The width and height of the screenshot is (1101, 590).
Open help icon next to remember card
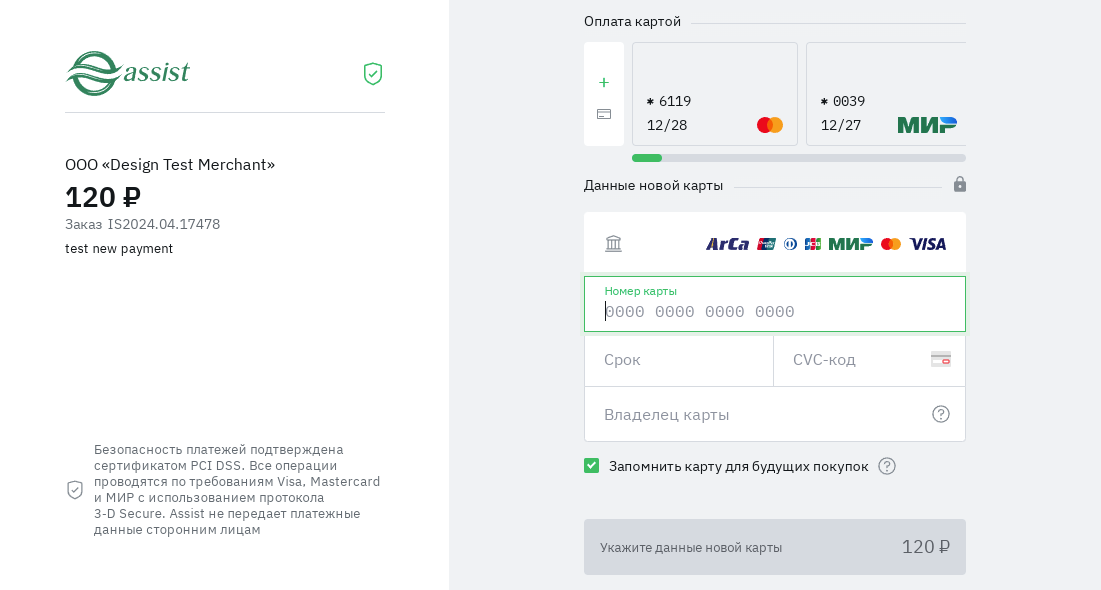click(x=887, y=466)
